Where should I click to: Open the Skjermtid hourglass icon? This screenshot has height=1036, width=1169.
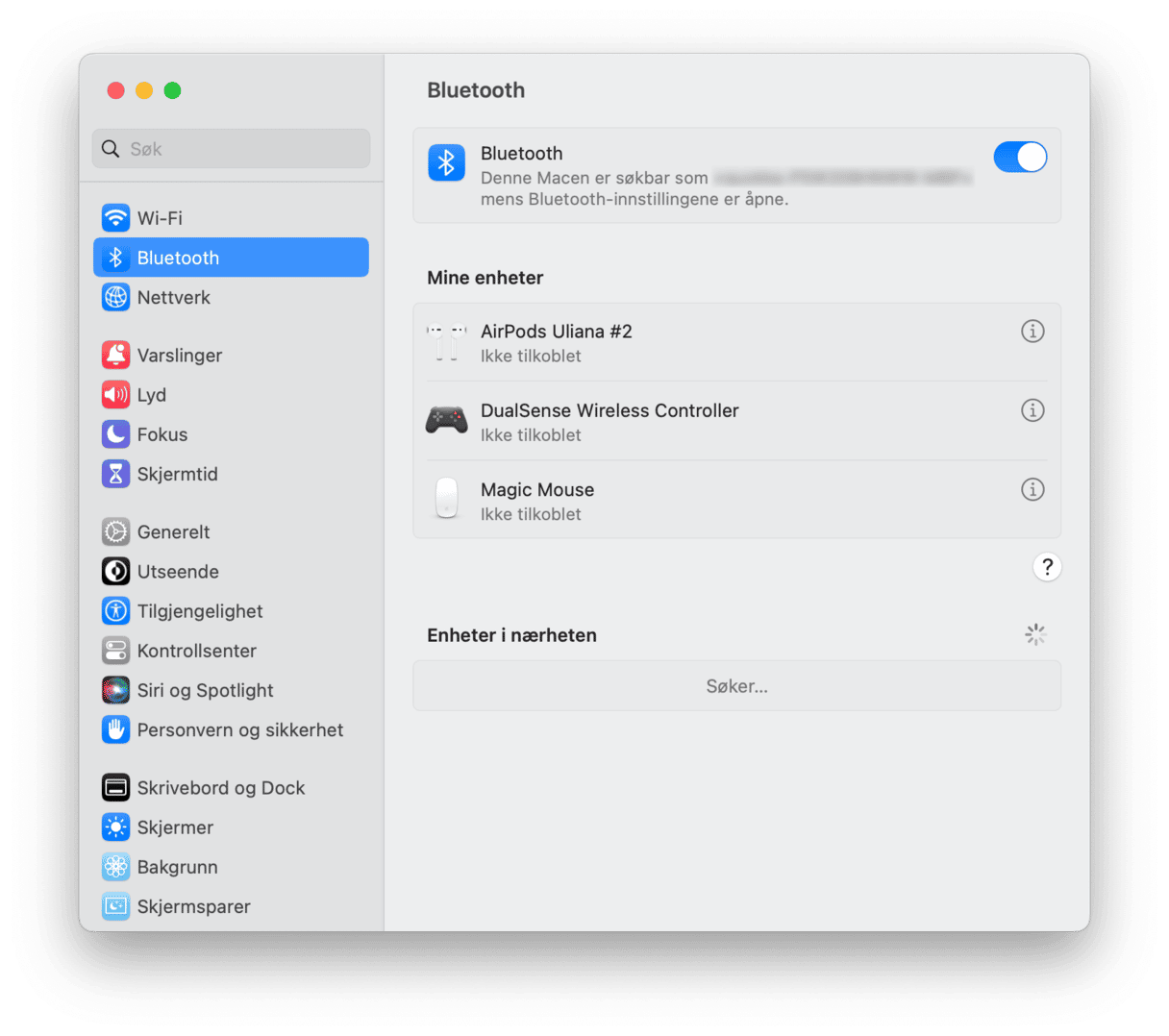pyautogui.click(x=115, y=474)
